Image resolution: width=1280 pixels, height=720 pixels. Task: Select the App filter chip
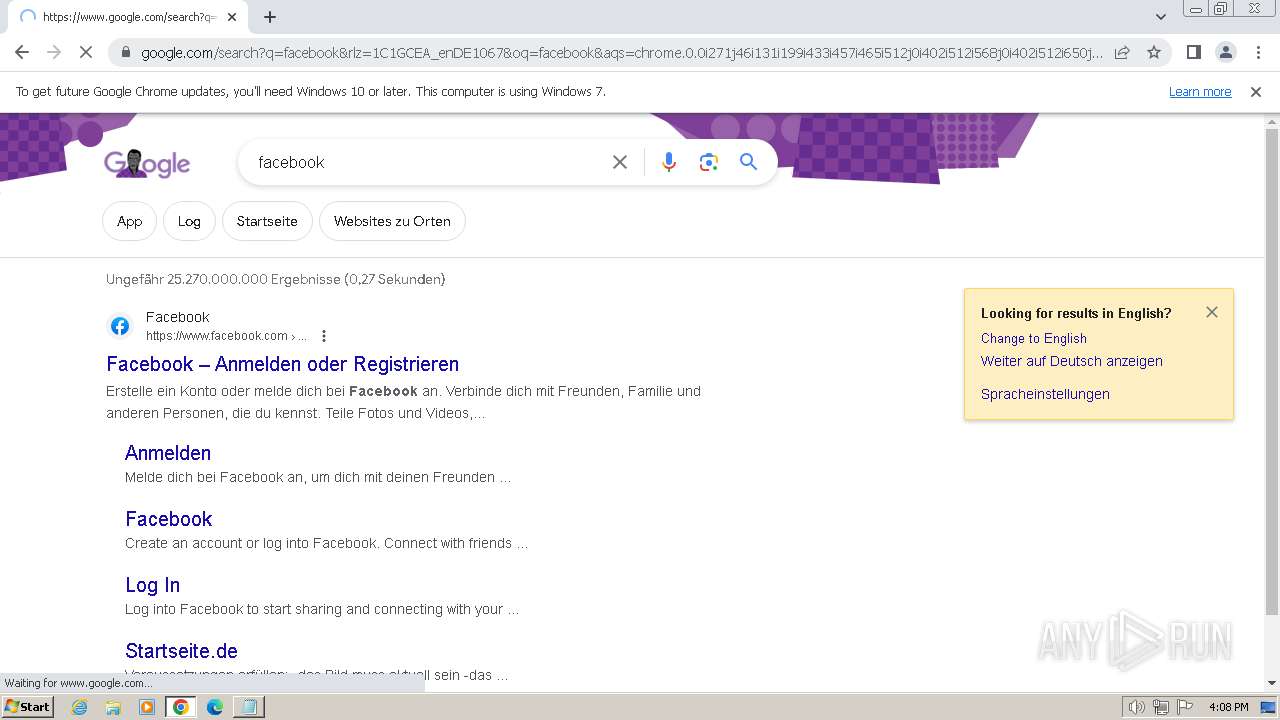tap(130, 221)
